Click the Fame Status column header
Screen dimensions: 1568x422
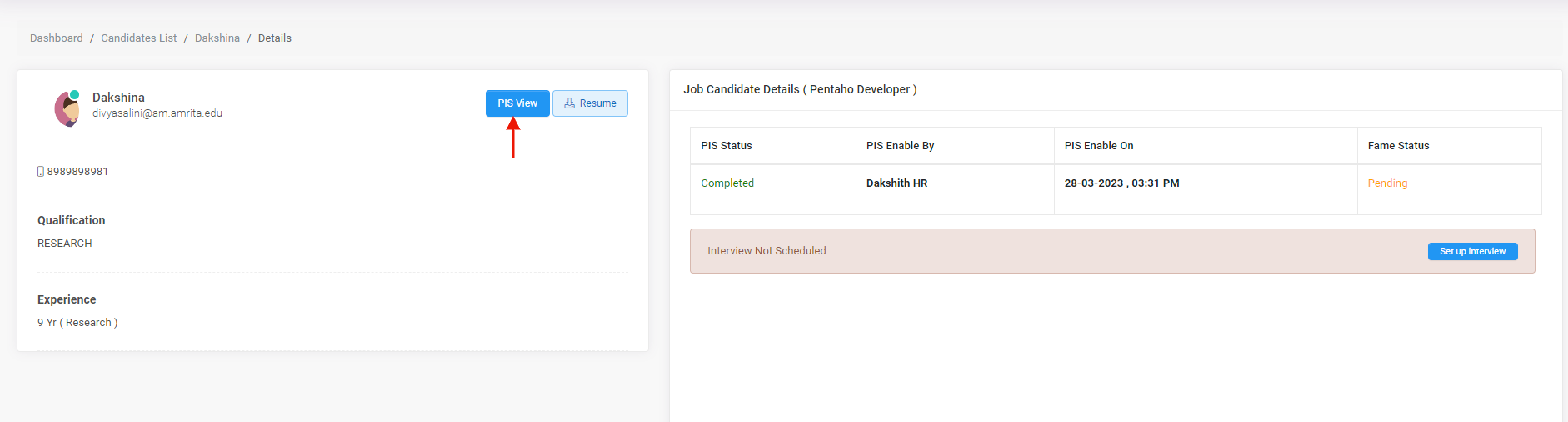tap(1398, 146)
